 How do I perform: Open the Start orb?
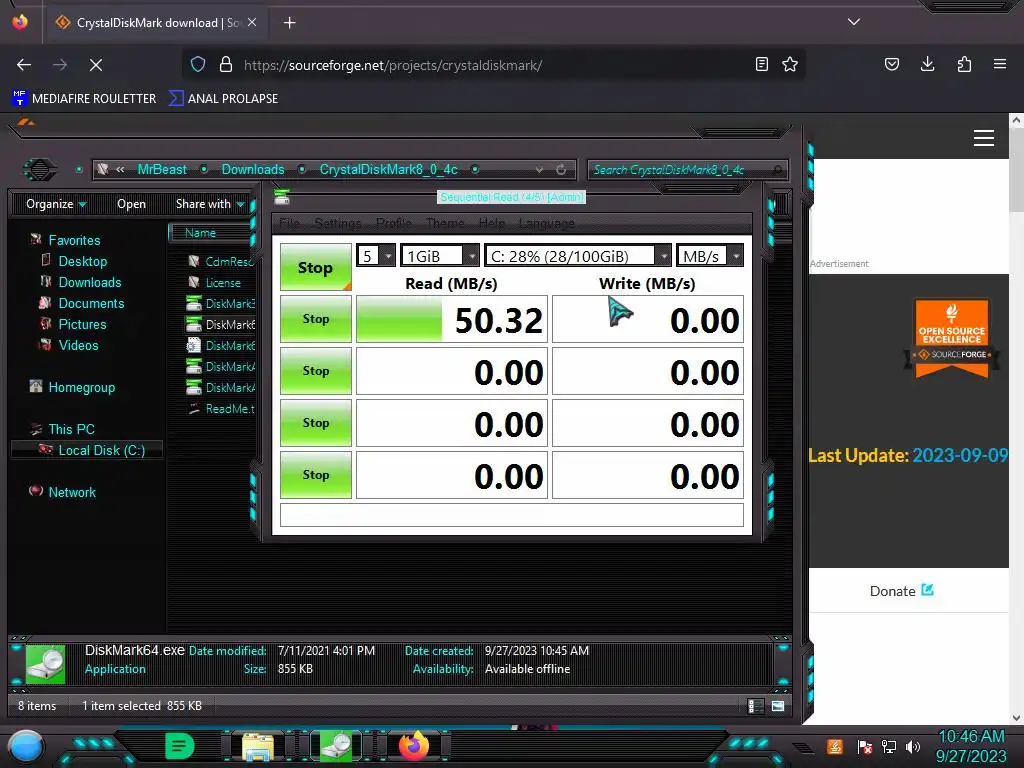tap(25, 748)
